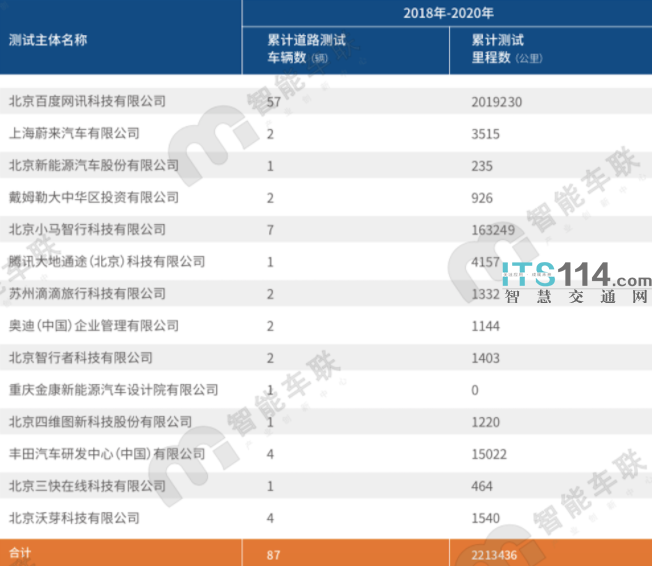Click mileage value 1144

click(x=485, y=326)
